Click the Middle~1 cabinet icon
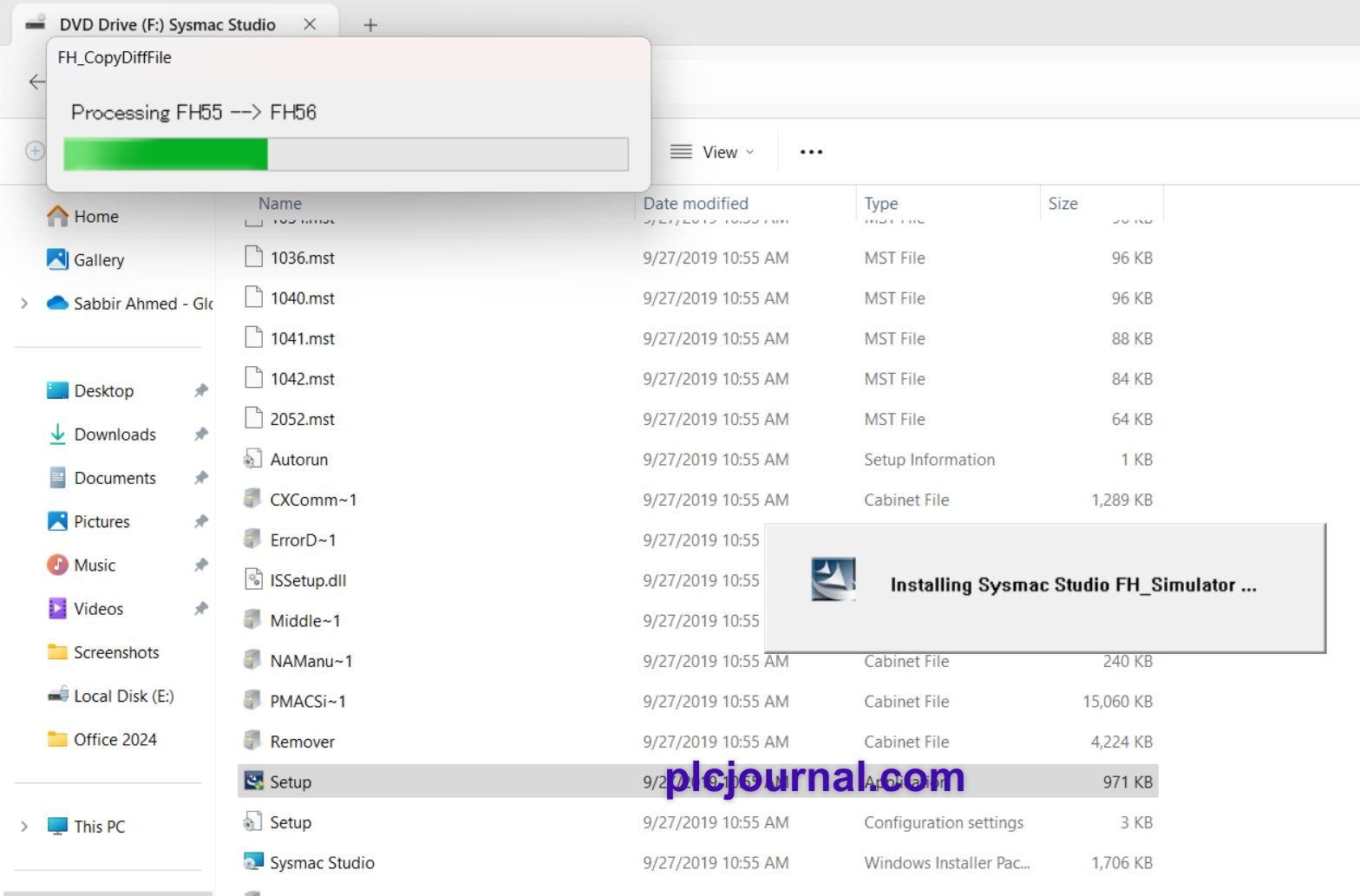 point(253,620)
